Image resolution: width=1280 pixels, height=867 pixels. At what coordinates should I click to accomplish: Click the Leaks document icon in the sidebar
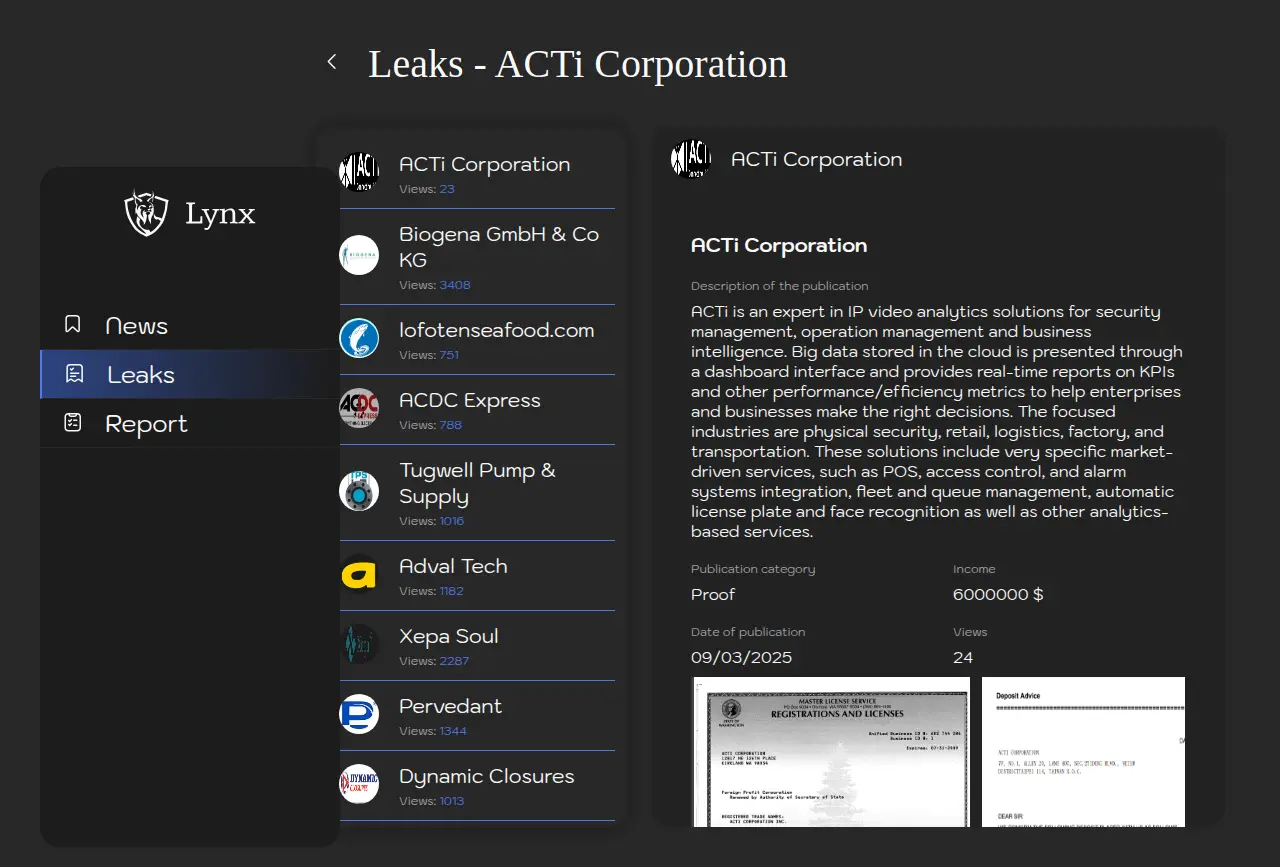(74, 374)
